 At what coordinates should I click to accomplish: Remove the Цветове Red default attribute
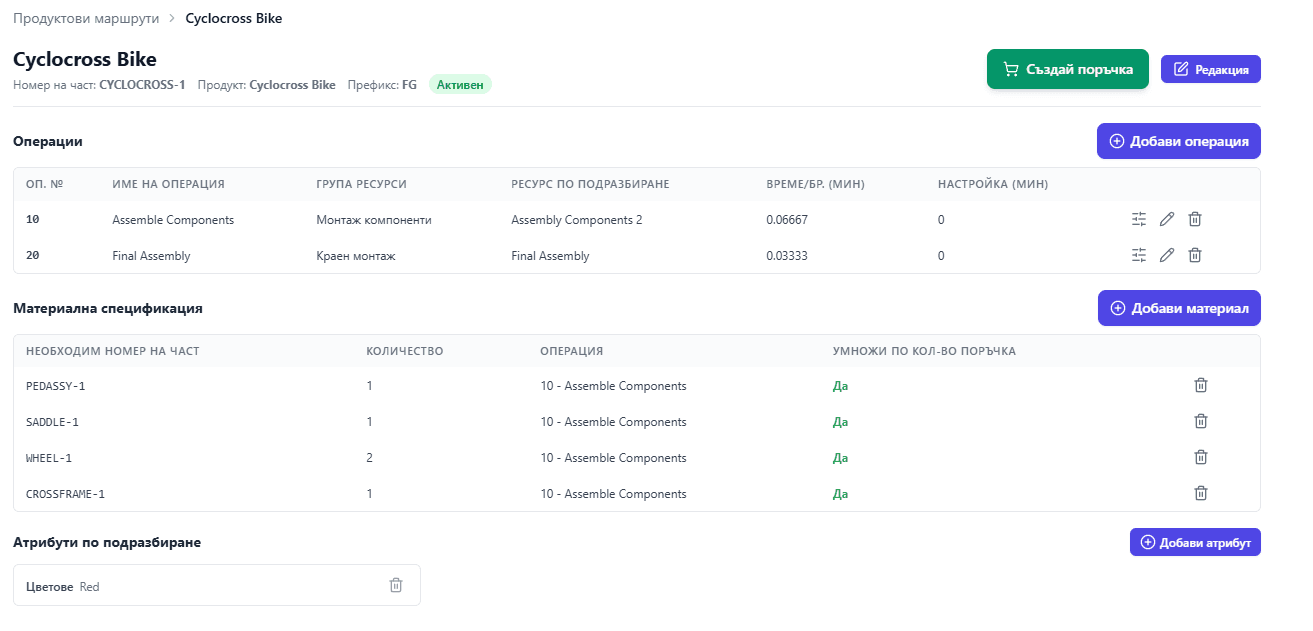(x=396, y=586)
